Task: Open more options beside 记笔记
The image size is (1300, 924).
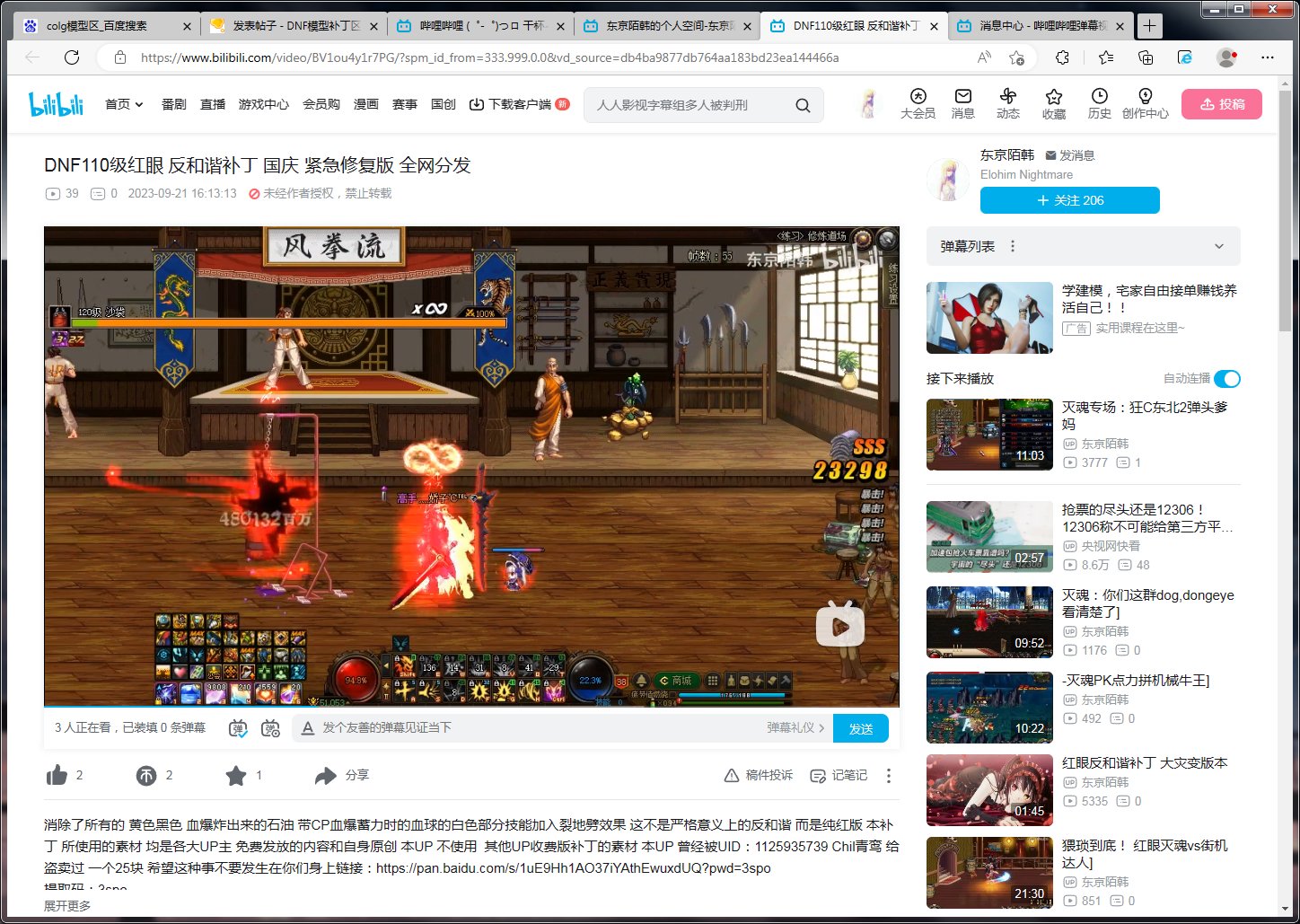Action: [889, 775]
